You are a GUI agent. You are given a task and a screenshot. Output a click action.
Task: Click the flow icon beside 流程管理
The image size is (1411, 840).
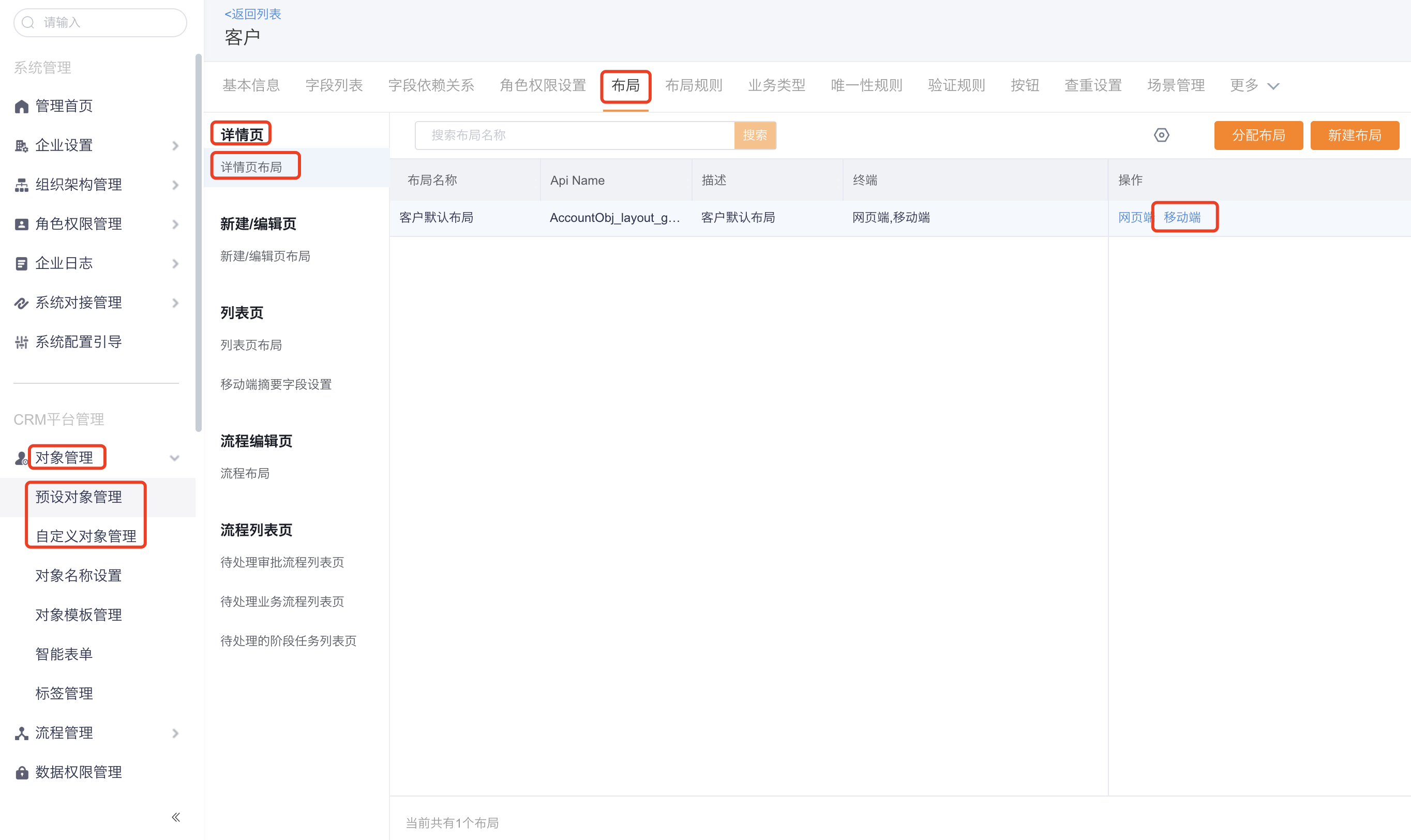(22, 733)
